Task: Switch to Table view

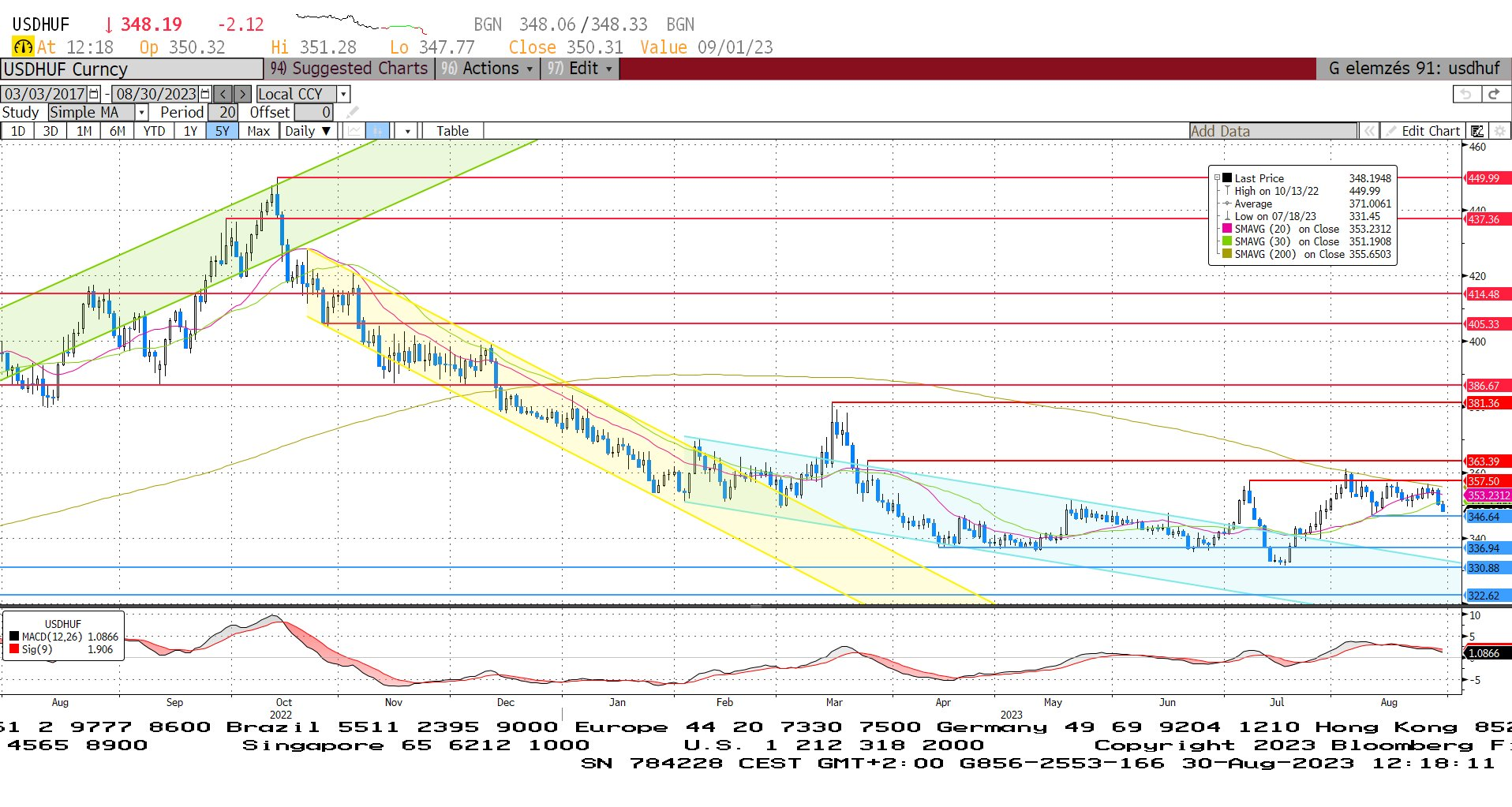Action: (x=452, y=131)
